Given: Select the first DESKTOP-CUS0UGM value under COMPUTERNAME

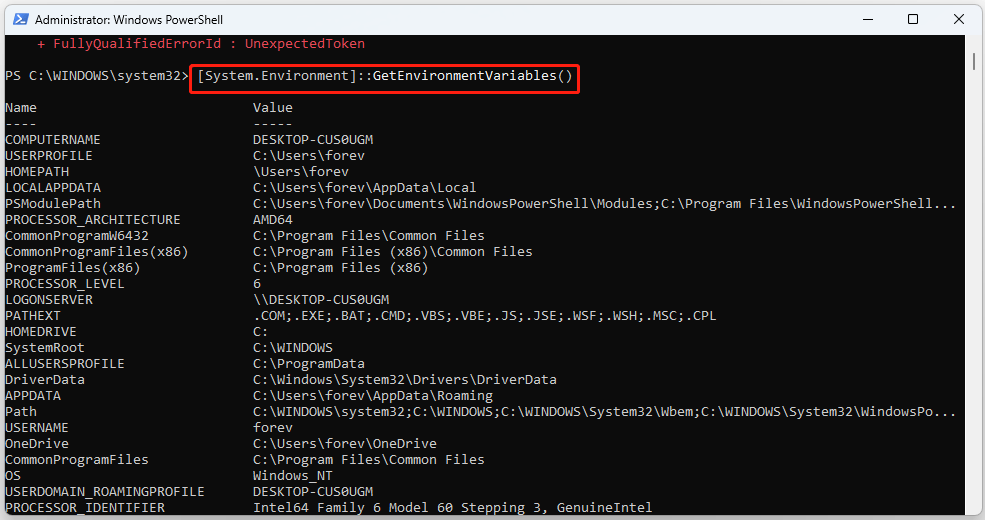Looking at the screenshot, I should pos(313,140).
